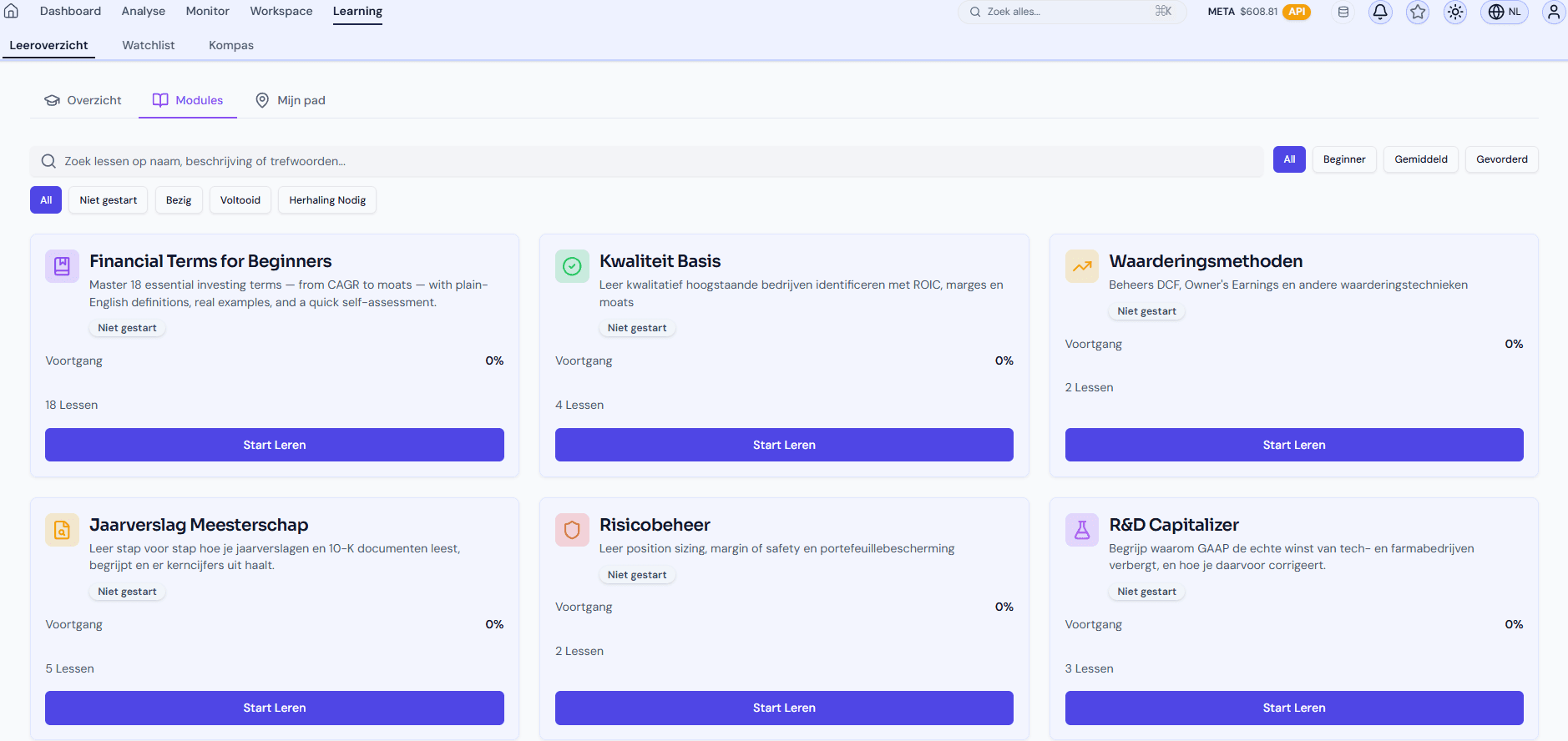This screenshot has width=1568, height=741.
Task: Click 'Niet gestart' badge in Waarderingsmethoden card
Action: [1146, 311]
